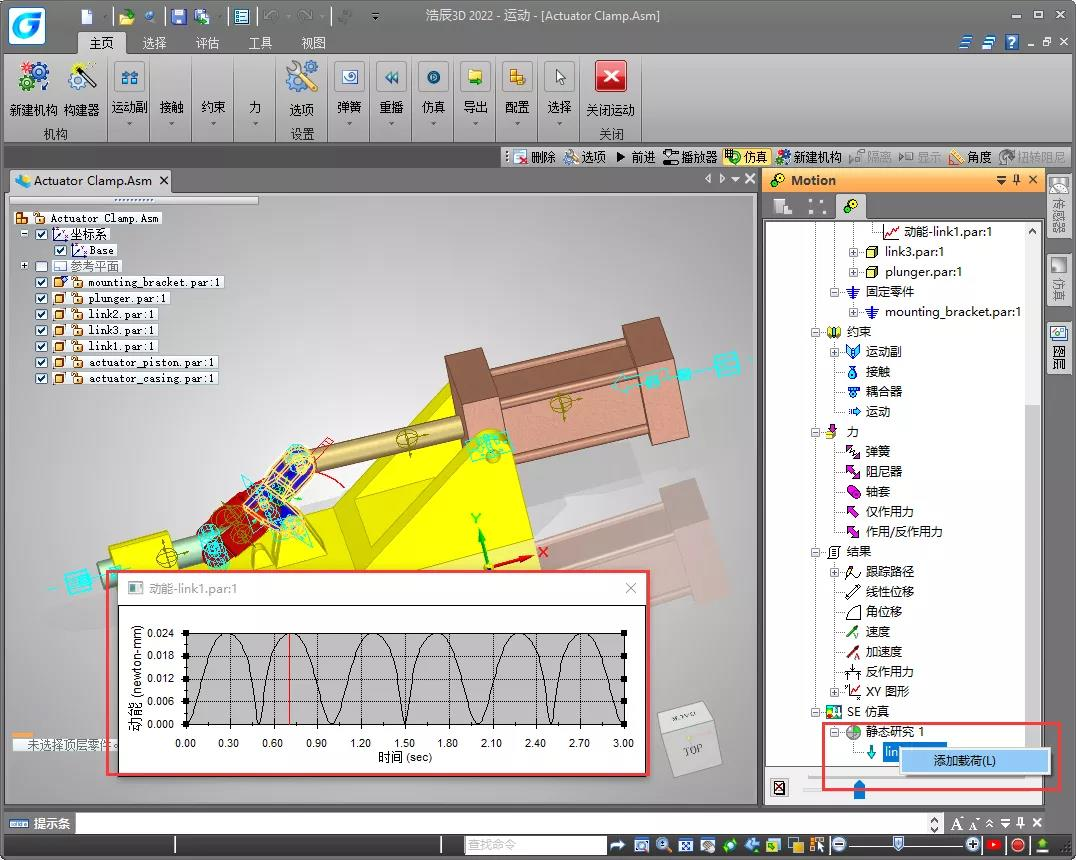Toggle the link2.par:1 visibility checkbox
Screen dimensions: 1076x860
[x=41, y=314]
